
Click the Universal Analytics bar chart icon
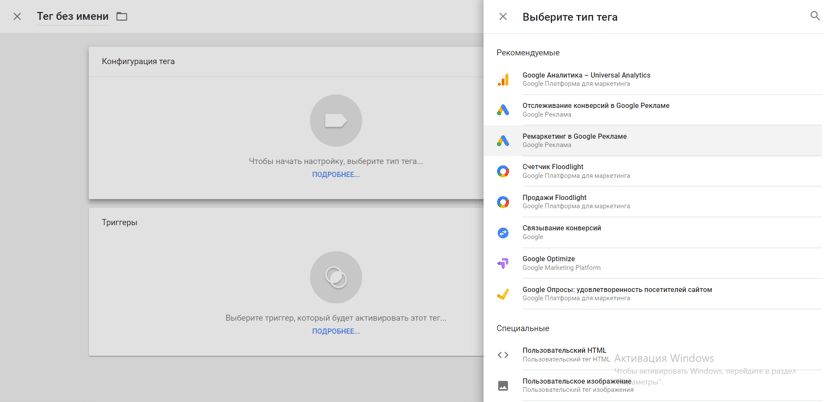click(503, 80)
